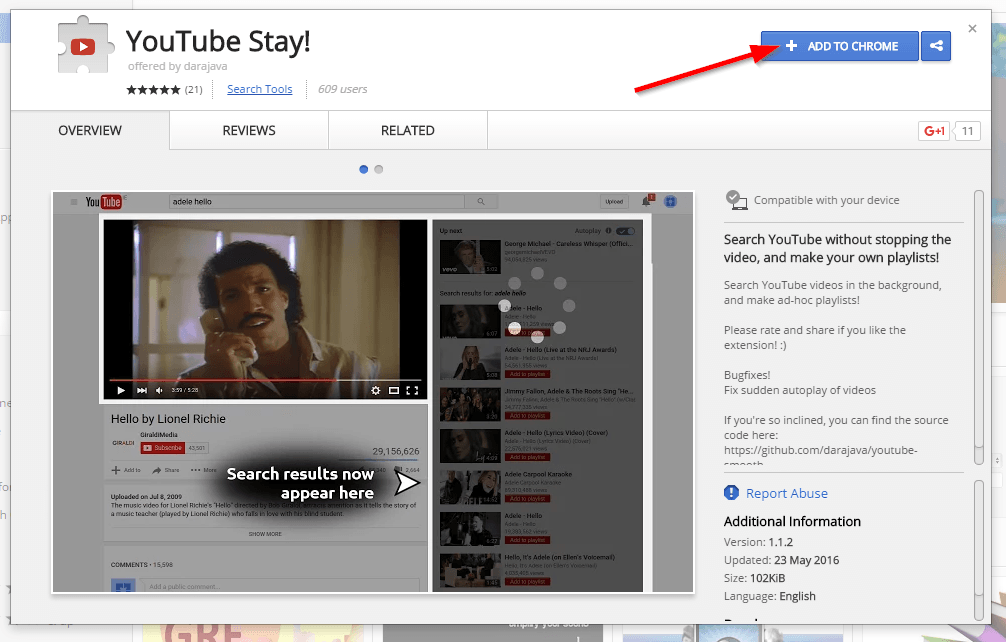The height and width of the screenshot is (642, 1006).
Task: Click the fullscreen icon in video preview
Action: click(412, 390)
